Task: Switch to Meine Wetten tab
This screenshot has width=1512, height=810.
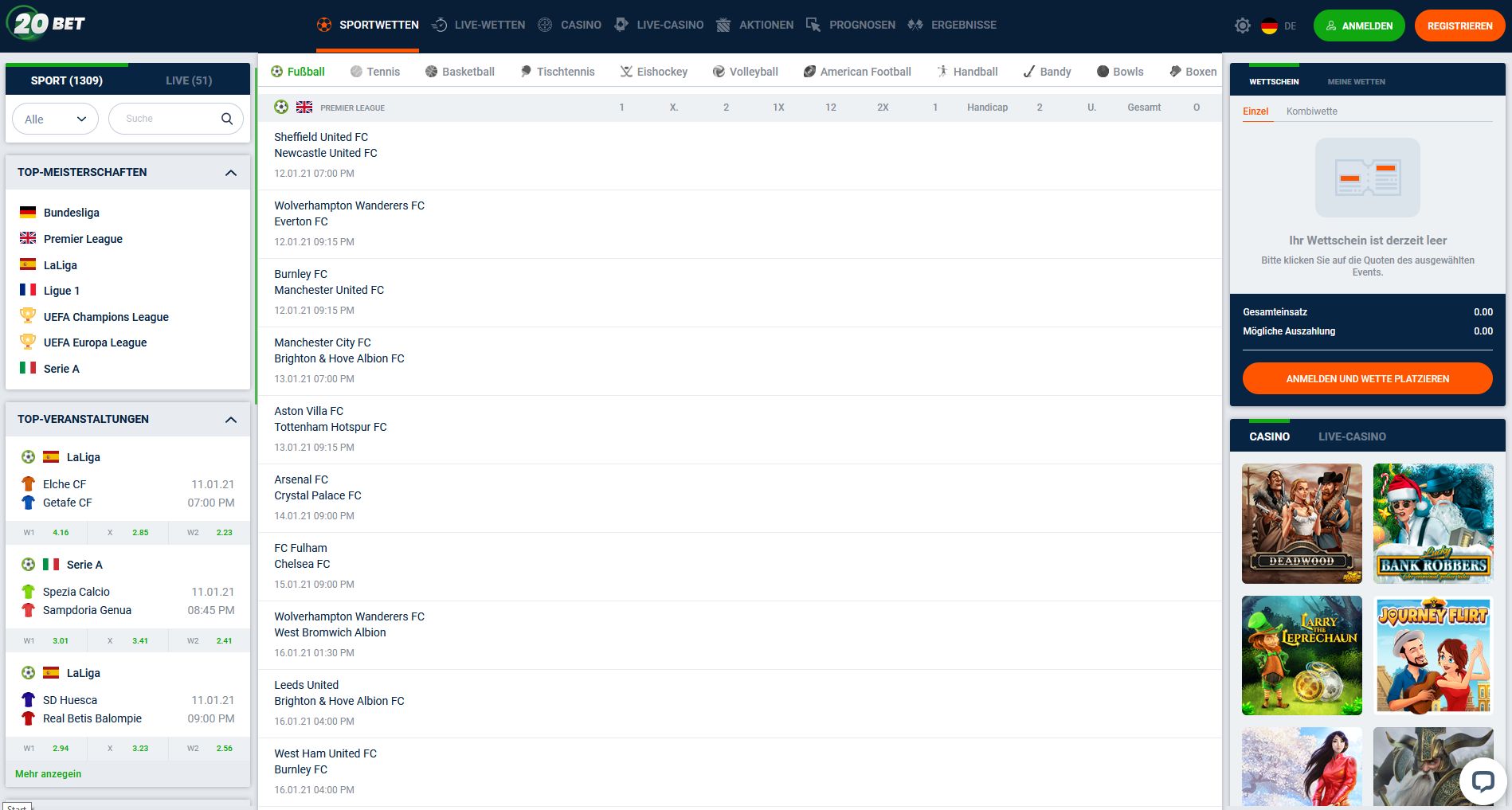Action: (x=1356, y=81)
